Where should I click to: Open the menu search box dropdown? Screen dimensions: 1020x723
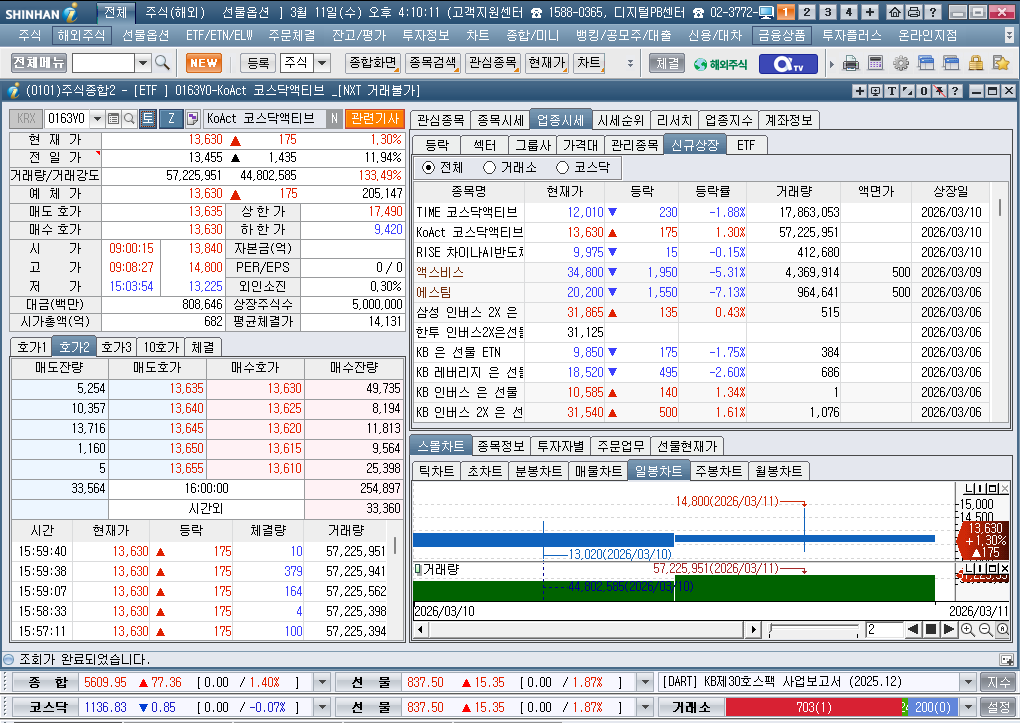tap(143, 63)
